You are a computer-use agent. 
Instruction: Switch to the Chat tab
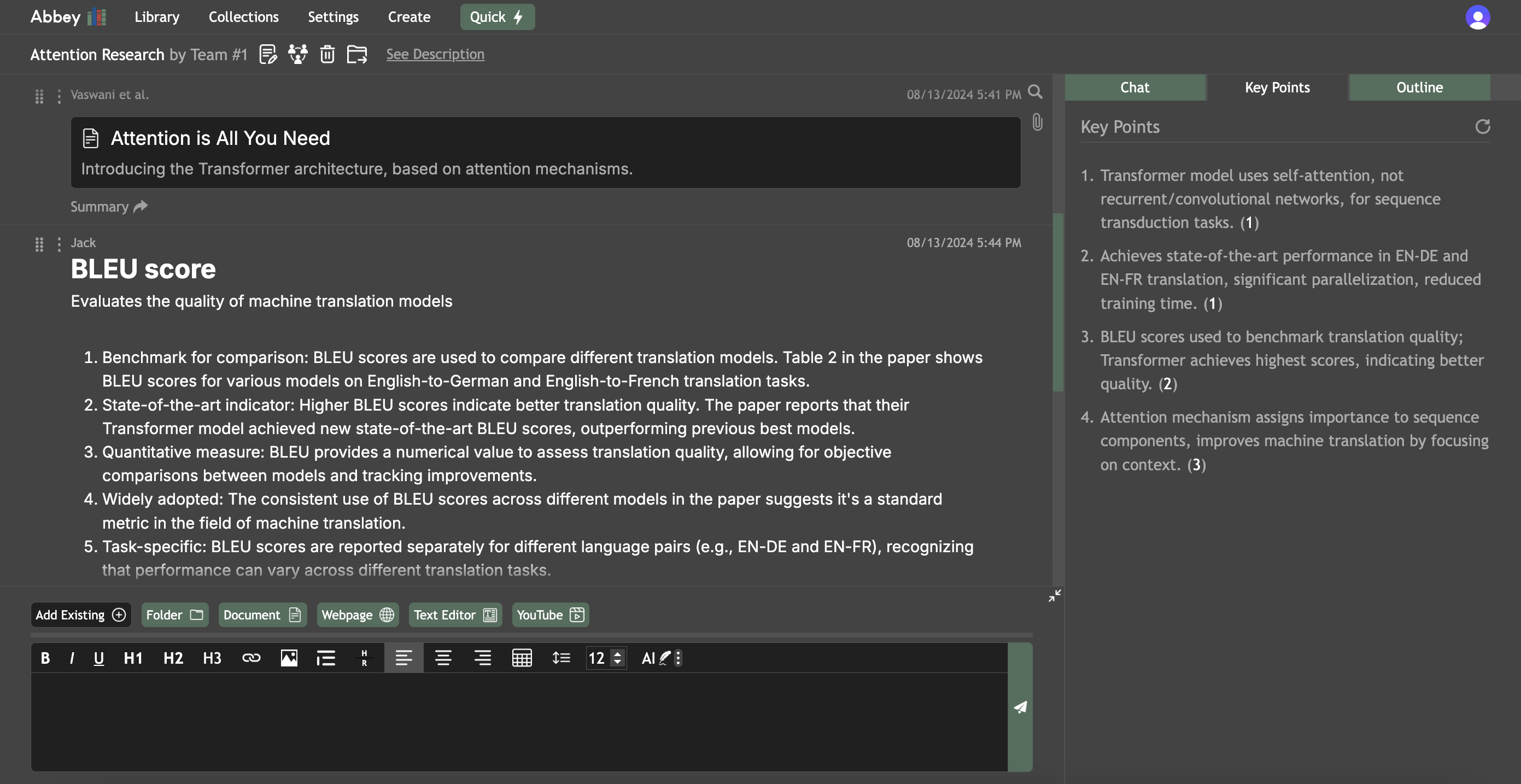tap(1134, 87)
